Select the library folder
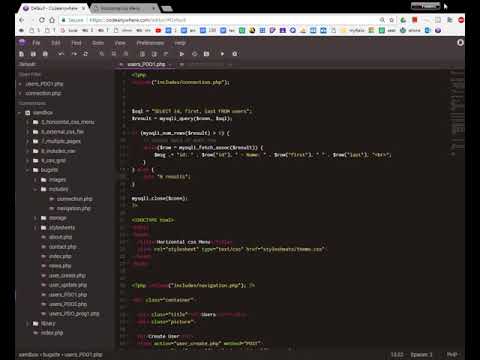This screenshot has height=360, width=480. (x=48, y=324)
